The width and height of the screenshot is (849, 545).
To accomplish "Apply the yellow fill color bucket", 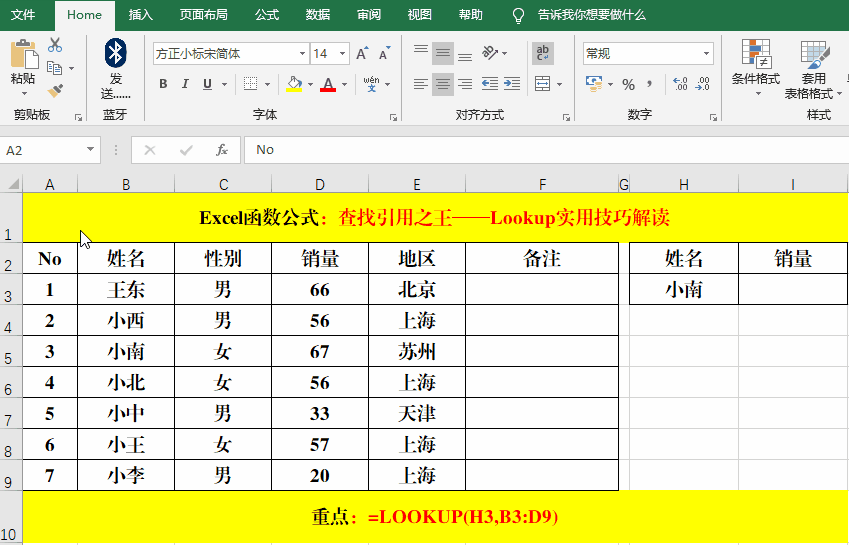I will tap(293, 84).
